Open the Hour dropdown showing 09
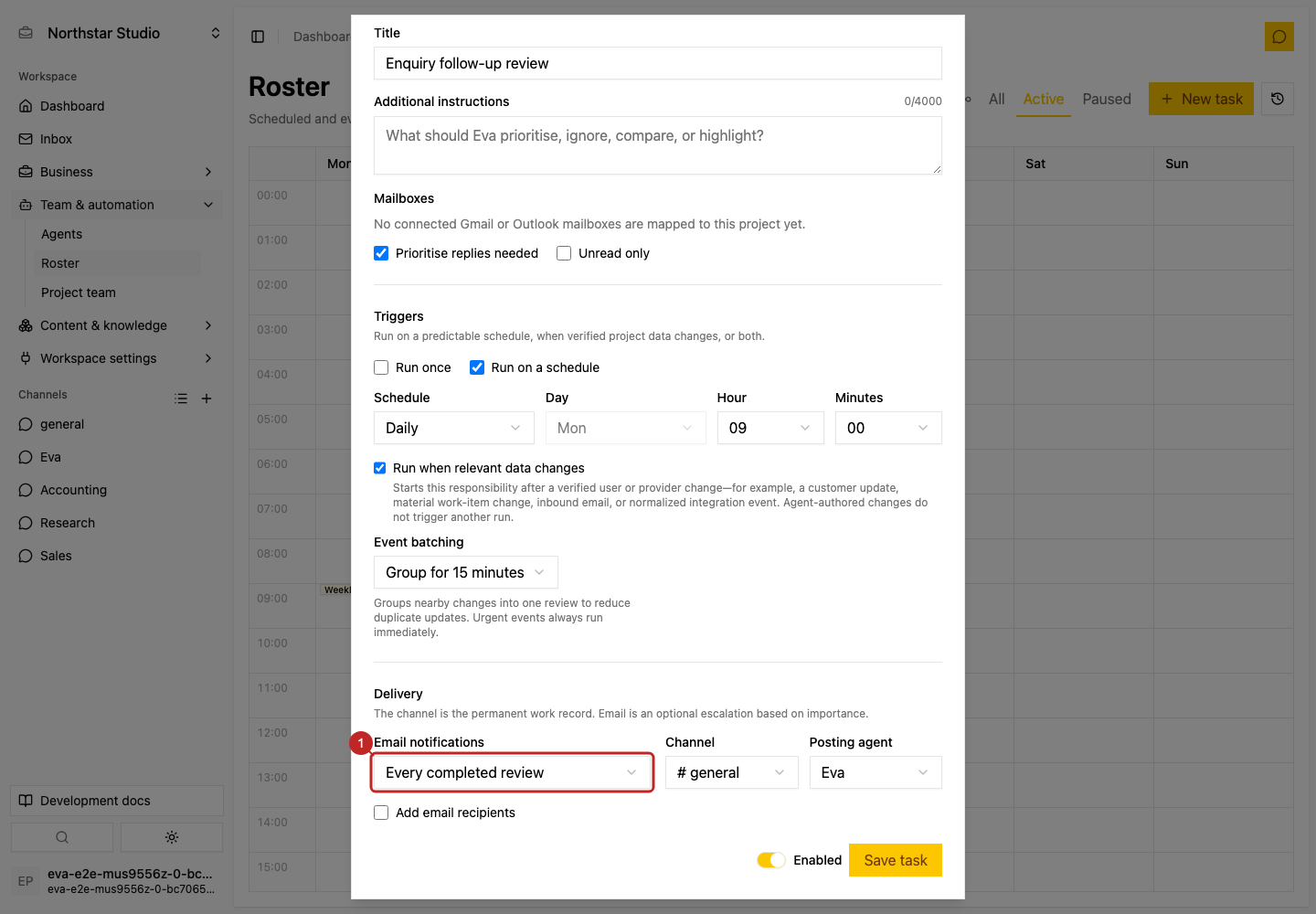 [770, 428]
